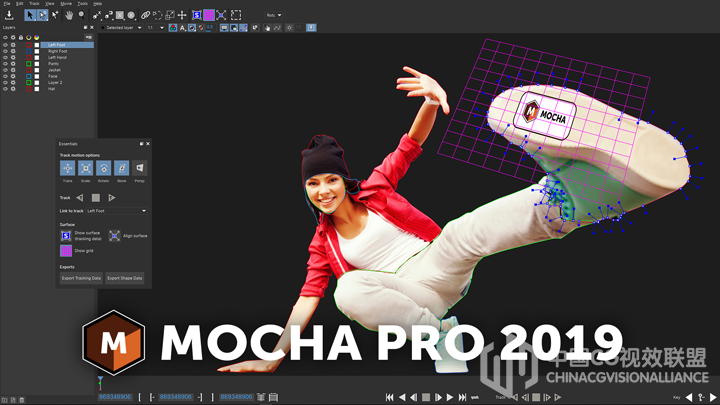Toggle the RGB channels view icon

[173, 28]
